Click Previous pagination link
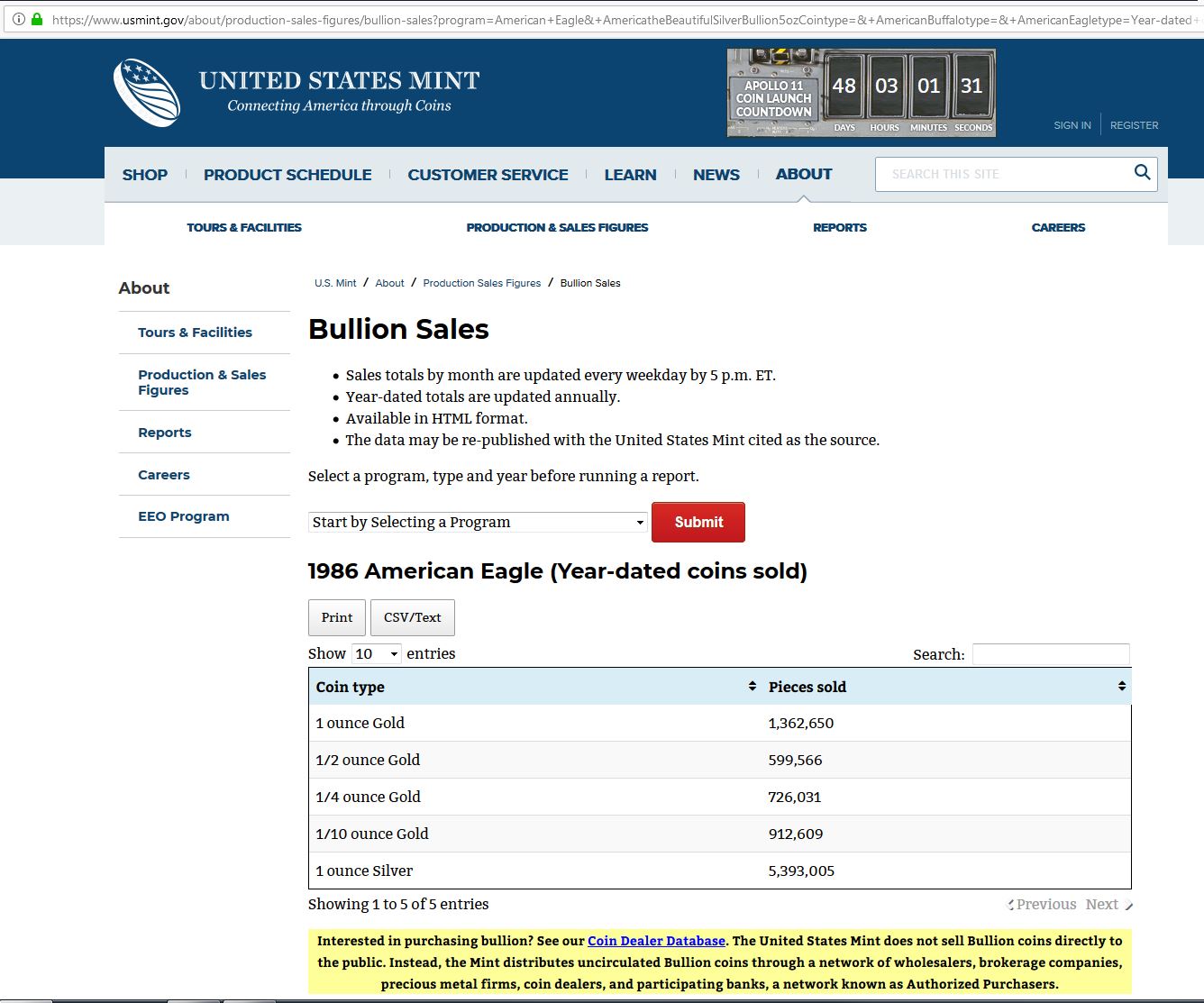Image resolution: width=1204 pixels, height=1003 pixels. point(1045,904)
